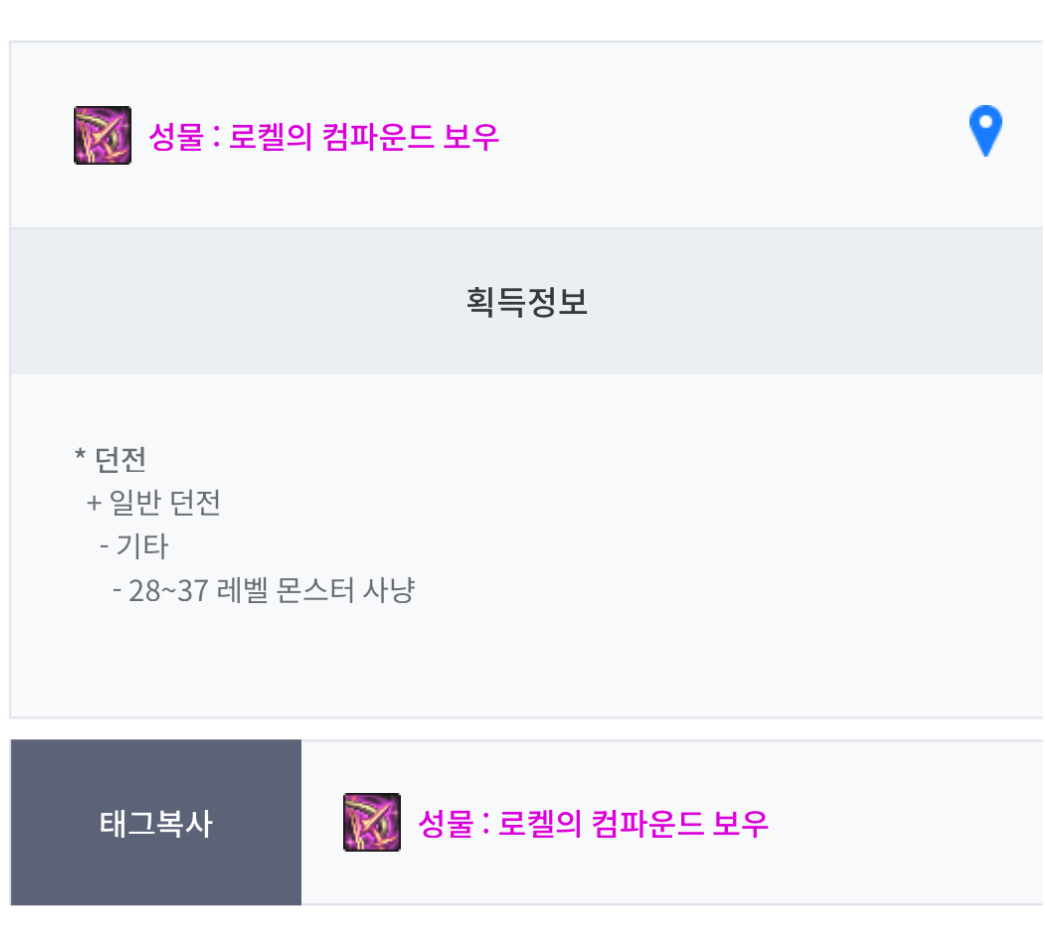Click the 28~37 레벨 몬스터 사냥 line
This screenshot has height=946, width=1045.
click(x=264, y=591)
